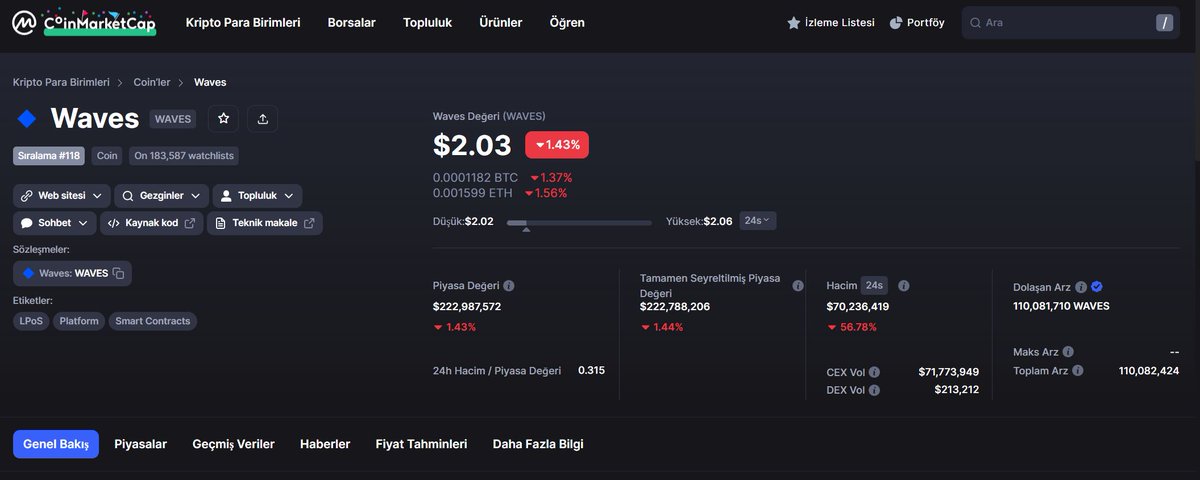
Task: Switch to the Fiyat Tahminleri tab
Action: 421,444
